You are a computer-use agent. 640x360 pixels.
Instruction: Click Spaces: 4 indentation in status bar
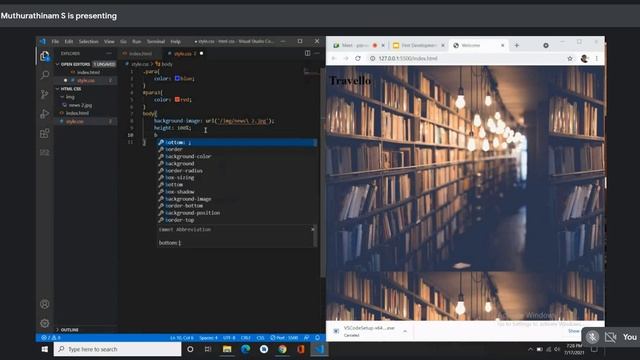click(208, 338)
